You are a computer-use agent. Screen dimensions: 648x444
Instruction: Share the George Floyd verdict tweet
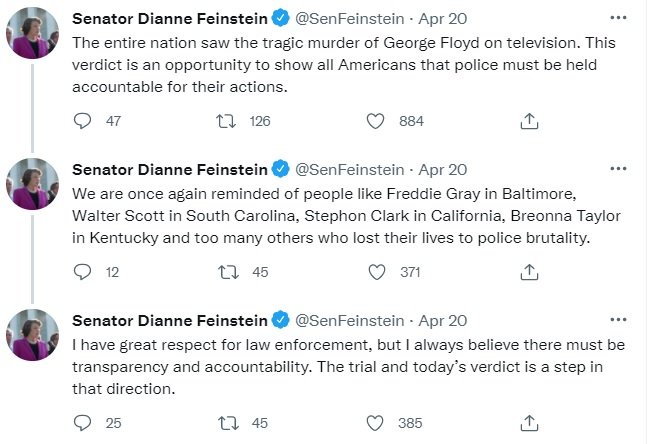click(531, 121)
